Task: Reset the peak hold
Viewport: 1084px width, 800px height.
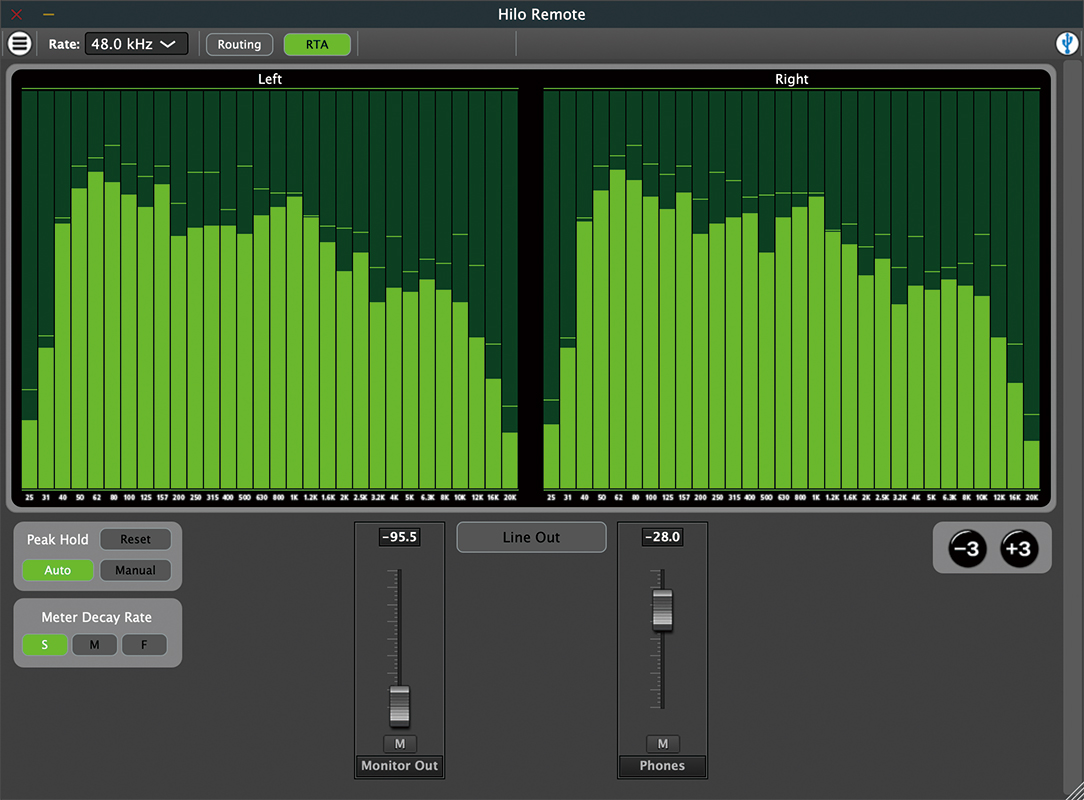Action: pyautogui.click(x=136, y=539)
